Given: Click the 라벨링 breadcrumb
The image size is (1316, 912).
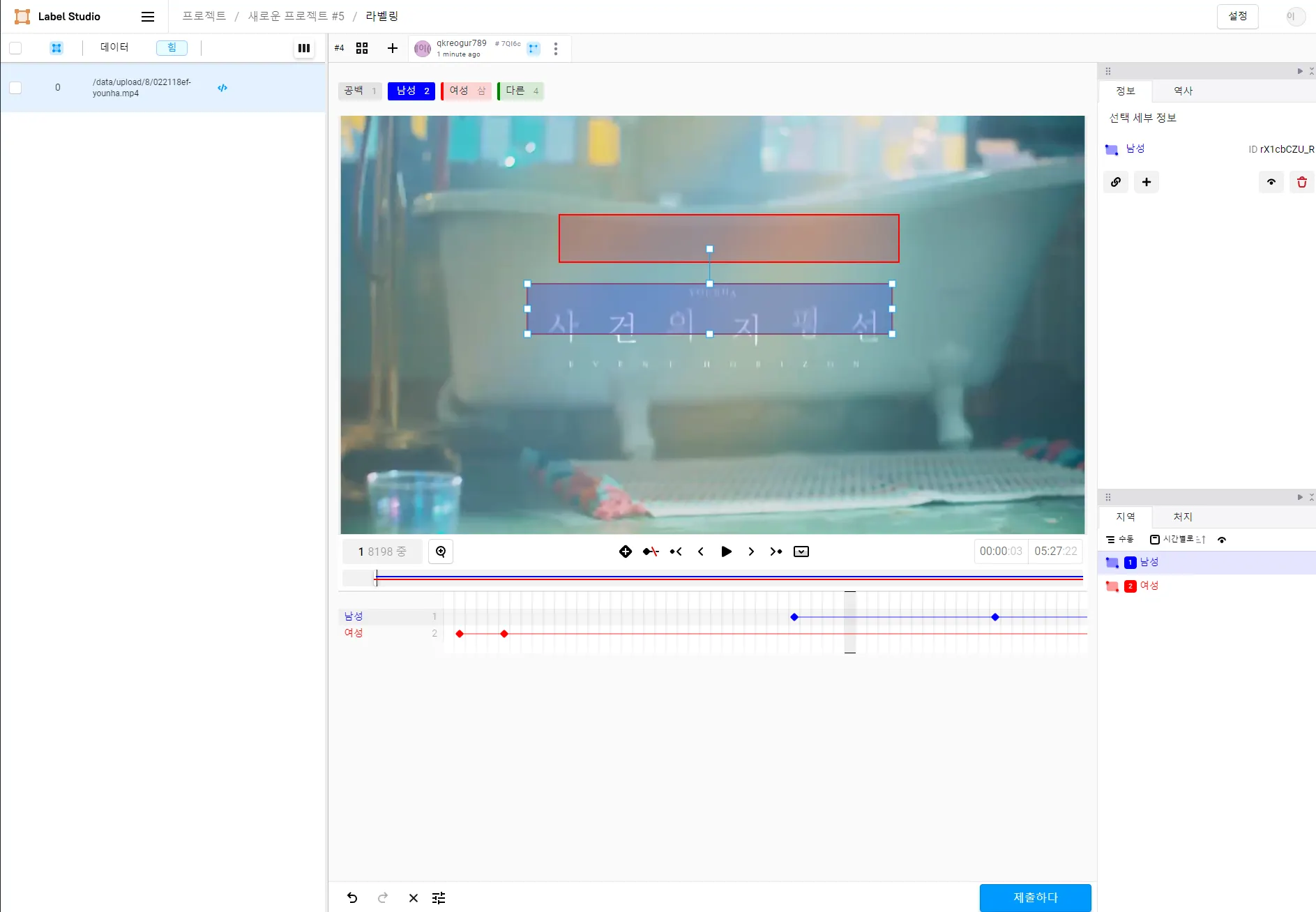Looking at the screenshot, I should click(381, 17).
